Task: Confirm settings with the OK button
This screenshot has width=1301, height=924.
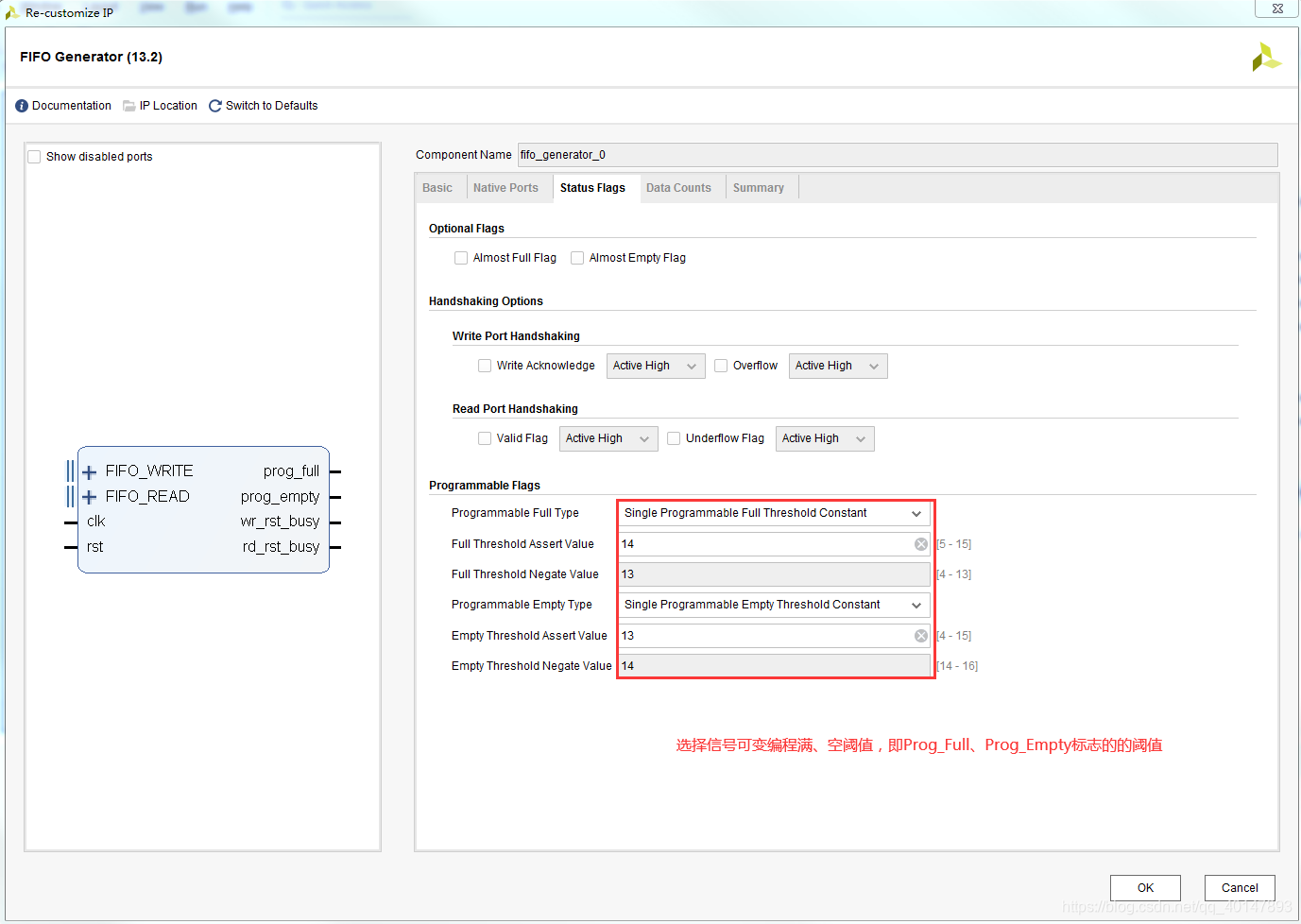Action: (1144, 888)
